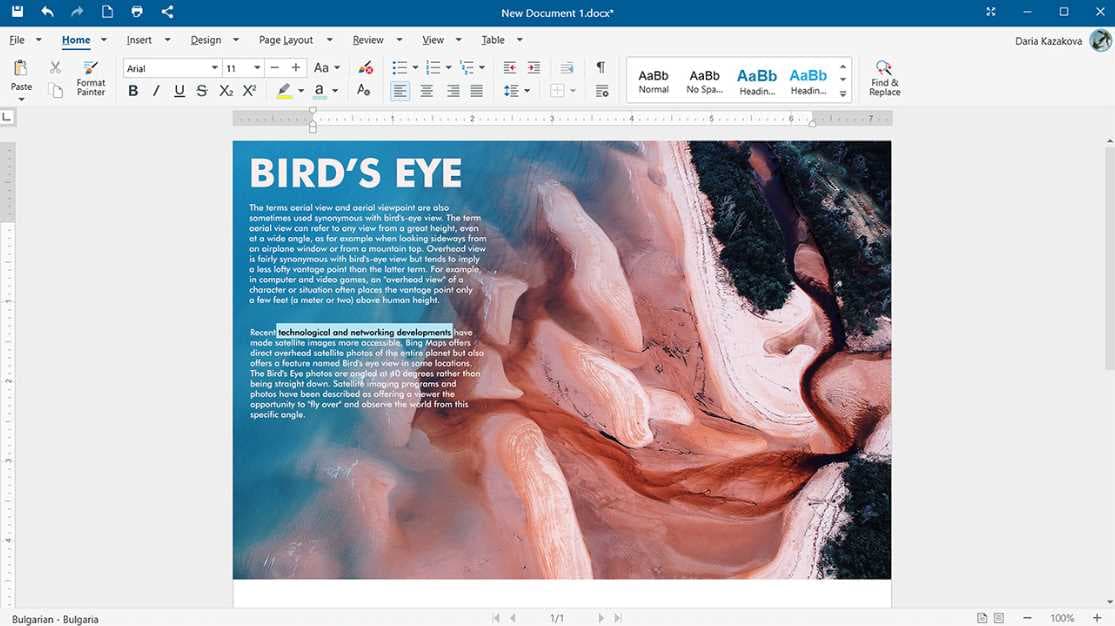Enable justified paragraph alignment
Image resolution: width=1115 pixels, height=626 pixels.
(475, 90)
